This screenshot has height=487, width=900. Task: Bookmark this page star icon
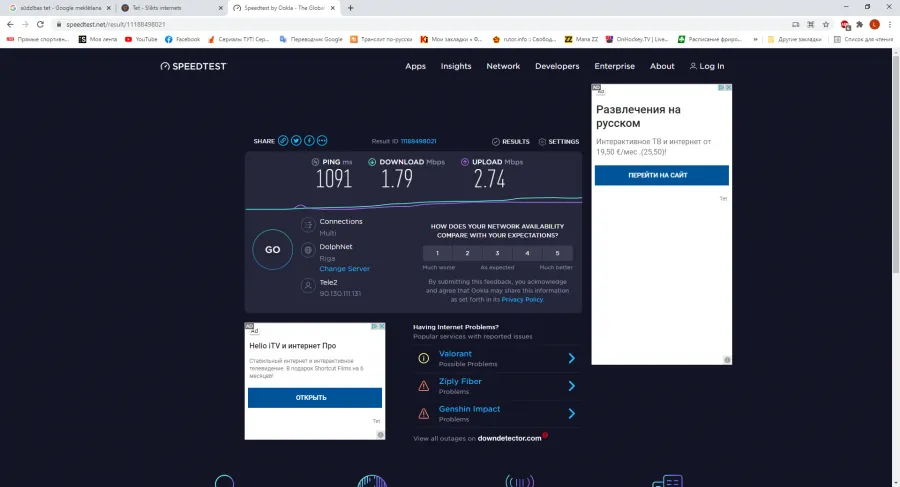point(826,24)
